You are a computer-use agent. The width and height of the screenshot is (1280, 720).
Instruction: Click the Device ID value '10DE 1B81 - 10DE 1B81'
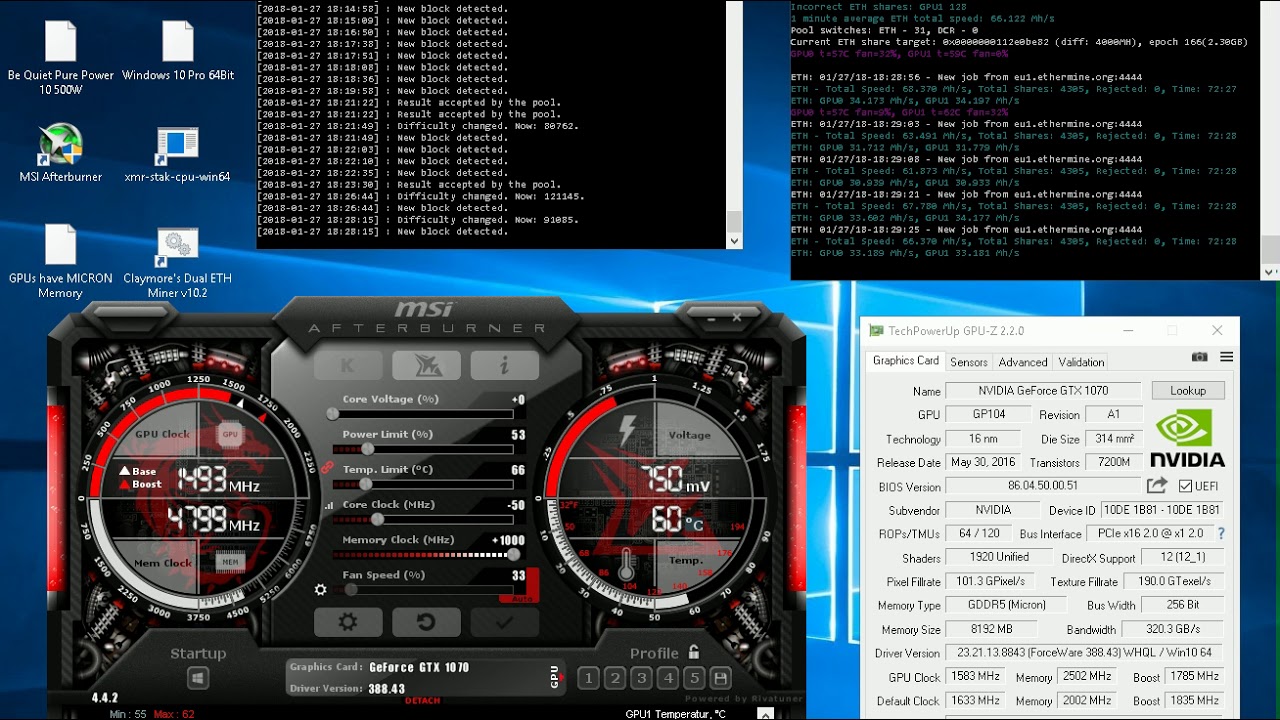pos(1163,510)
